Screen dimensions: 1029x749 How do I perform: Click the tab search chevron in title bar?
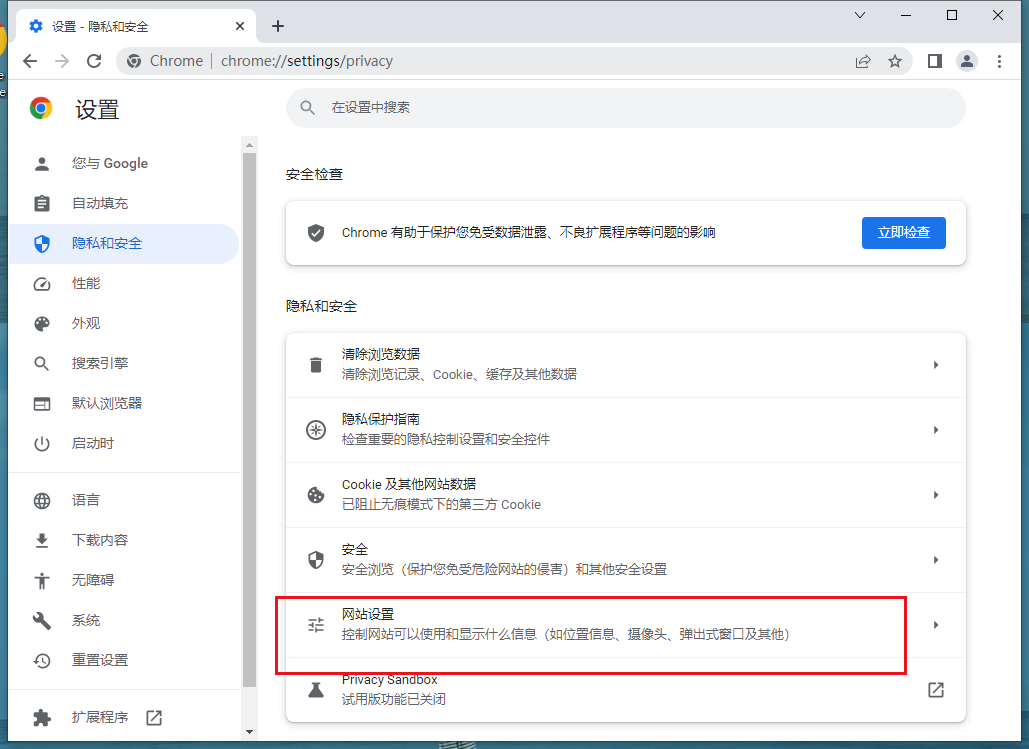[x=860, y=15]
